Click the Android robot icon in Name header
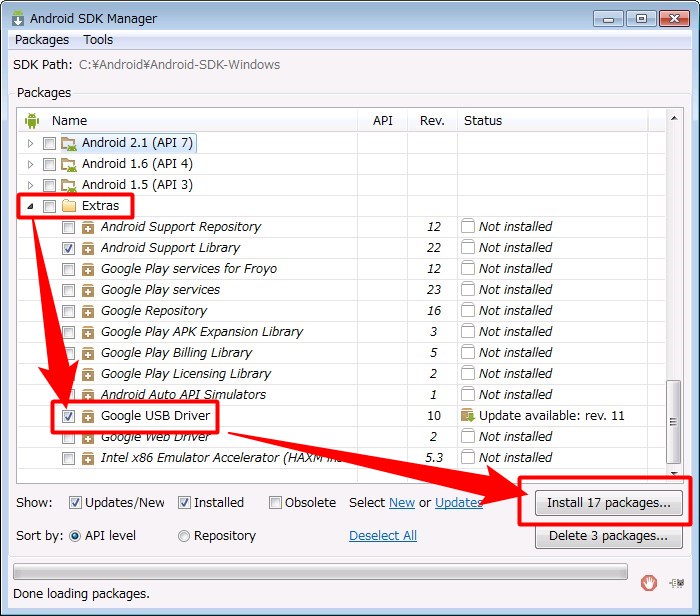The height and width of the screenshot is (616, 700). 32,121
